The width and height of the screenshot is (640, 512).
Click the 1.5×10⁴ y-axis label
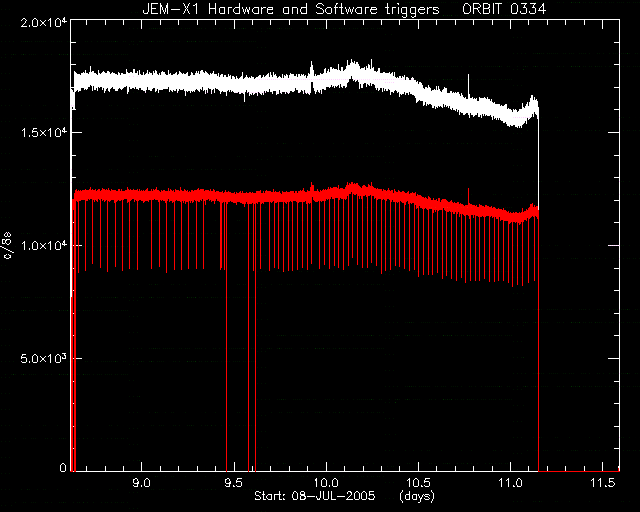44,132
